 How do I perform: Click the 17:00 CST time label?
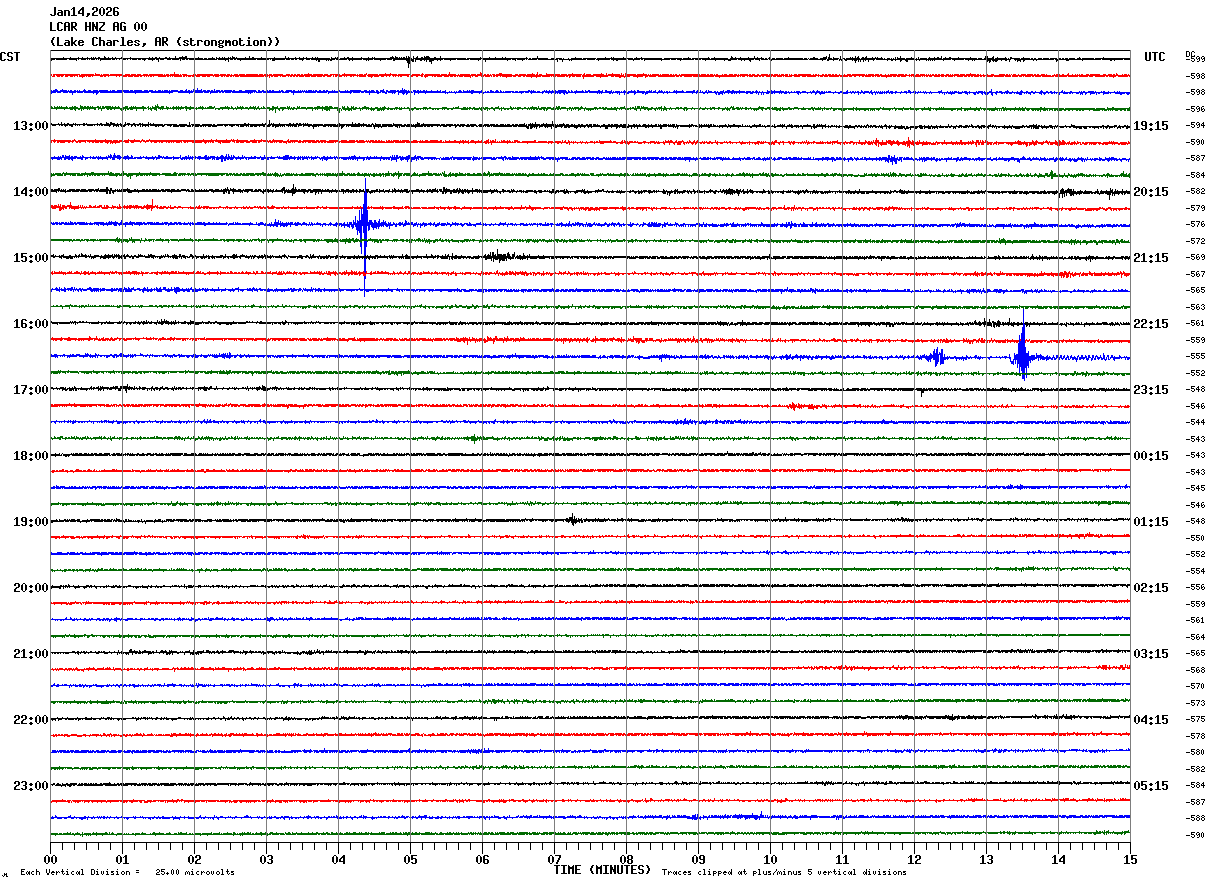(31, 390)
